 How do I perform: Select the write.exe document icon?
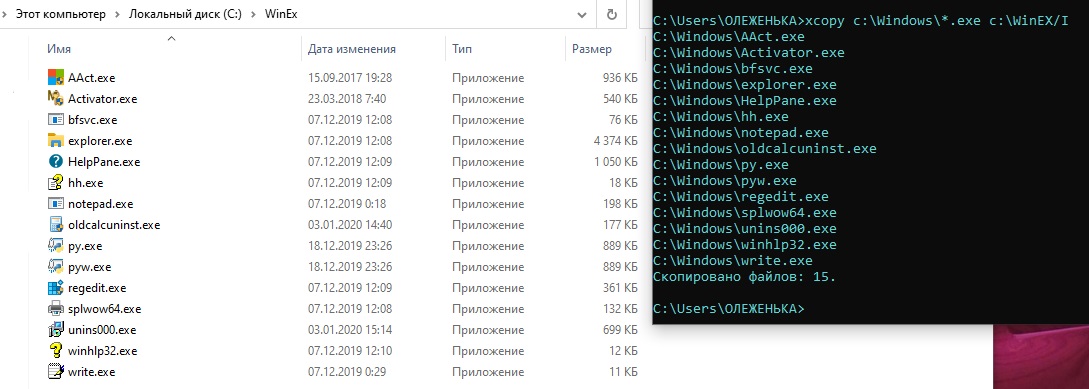(56, 372)
